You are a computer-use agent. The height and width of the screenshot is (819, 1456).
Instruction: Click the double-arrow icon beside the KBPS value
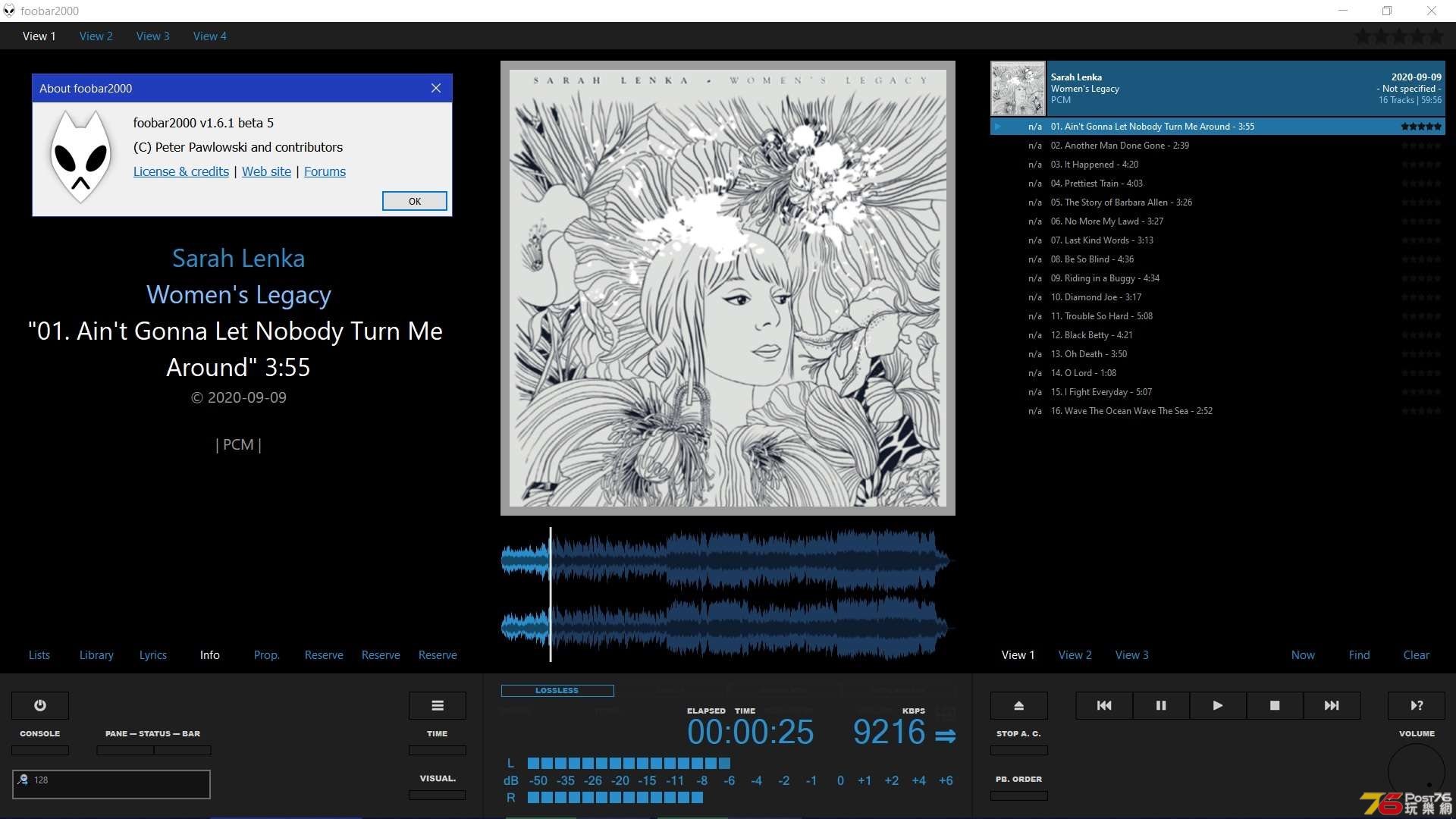946,736
